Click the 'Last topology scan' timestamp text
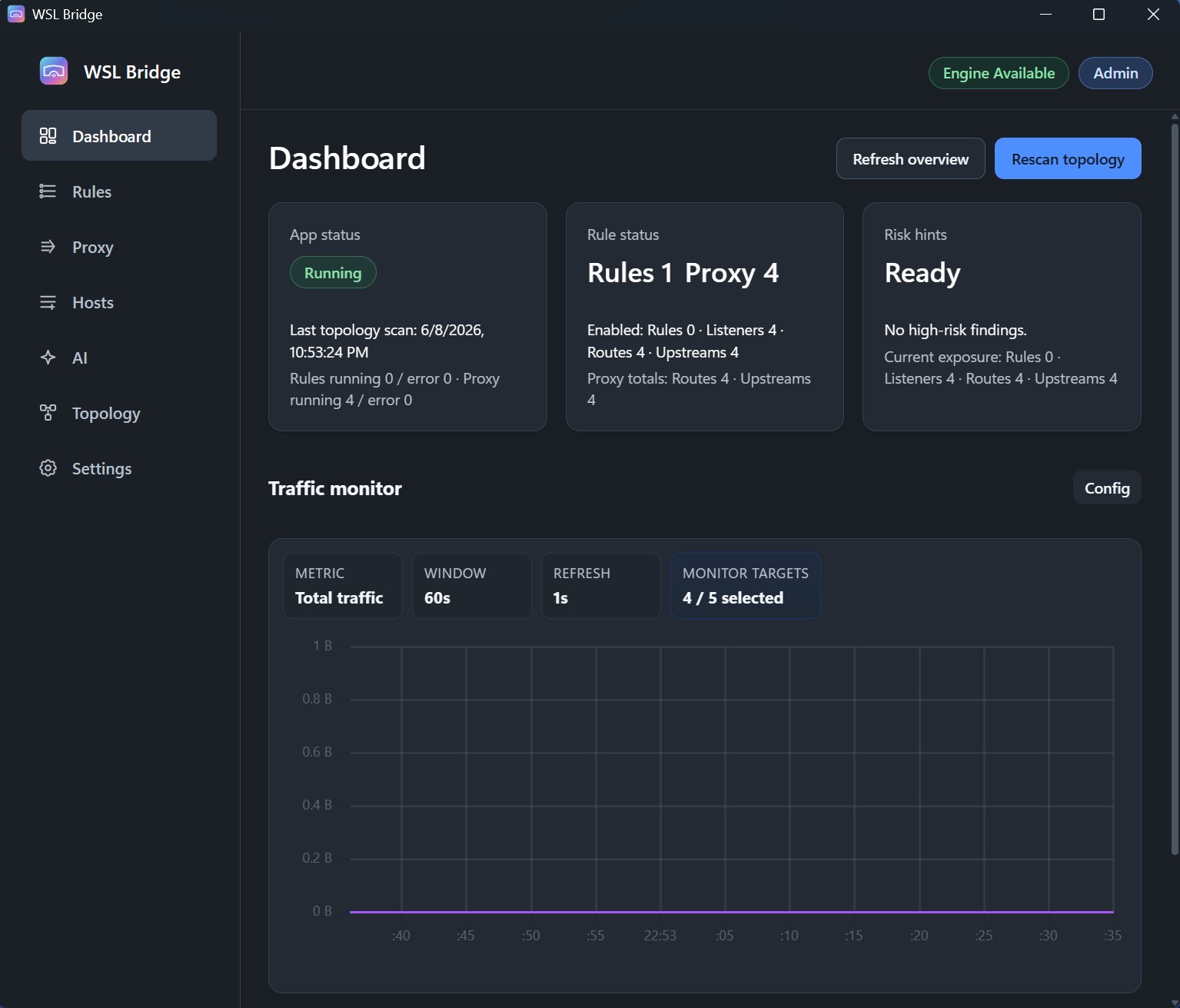Image resolution: width=1180 pixels, height=1008 pixels. (x=387, y=341)
